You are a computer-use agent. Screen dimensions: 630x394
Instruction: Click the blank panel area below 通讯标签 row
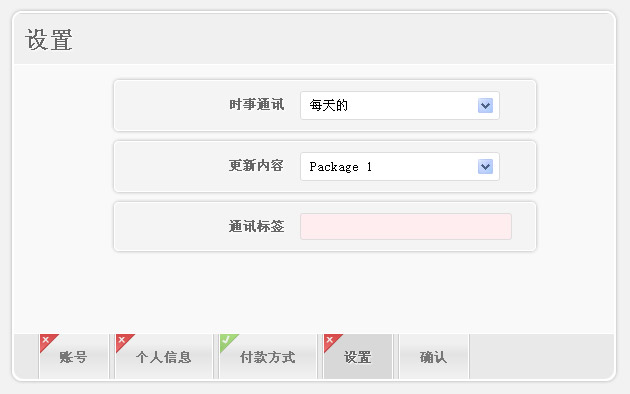pyautogui.click(x=314, y=292)
